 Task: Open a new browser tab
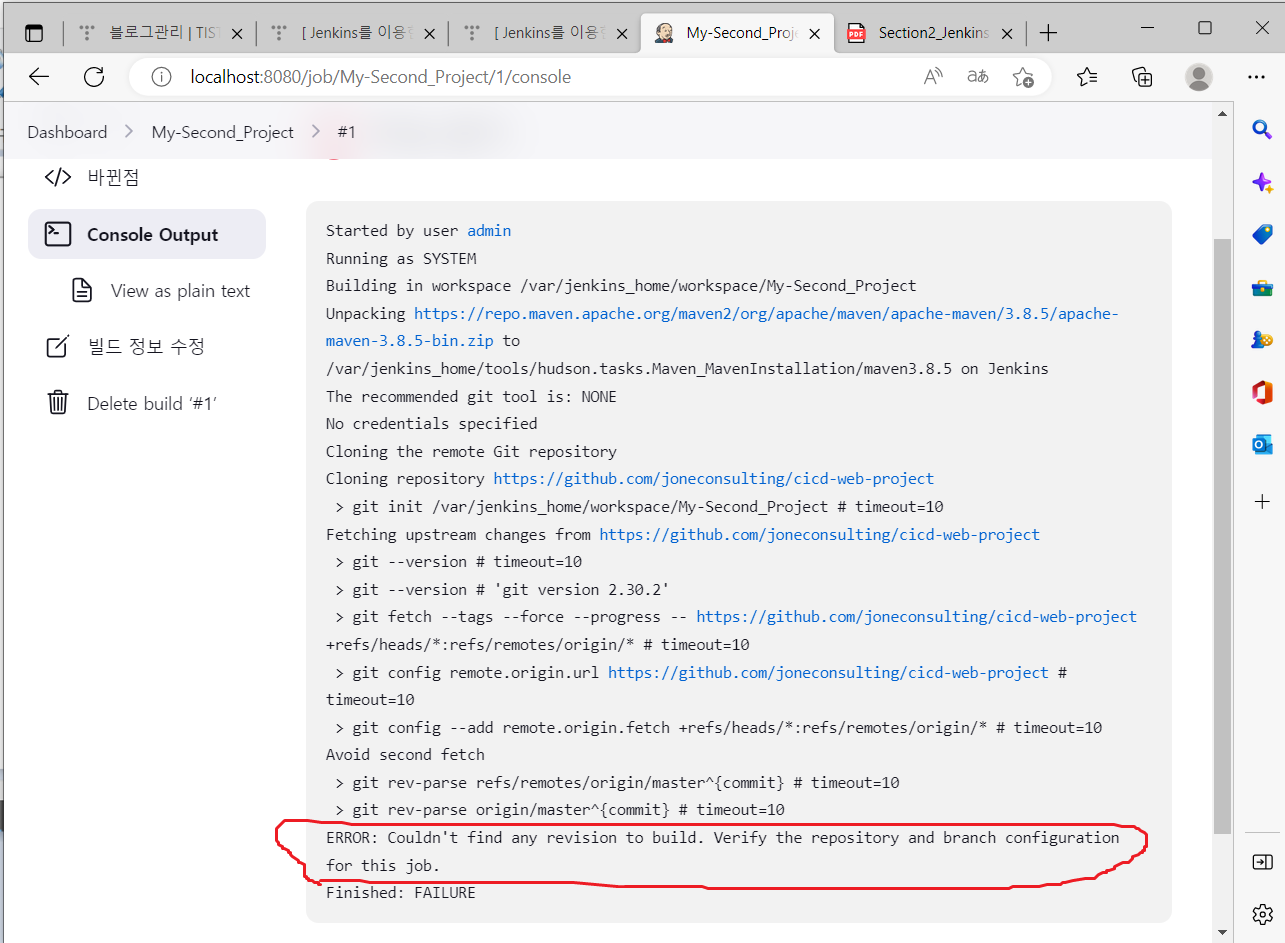[1048, 33]
